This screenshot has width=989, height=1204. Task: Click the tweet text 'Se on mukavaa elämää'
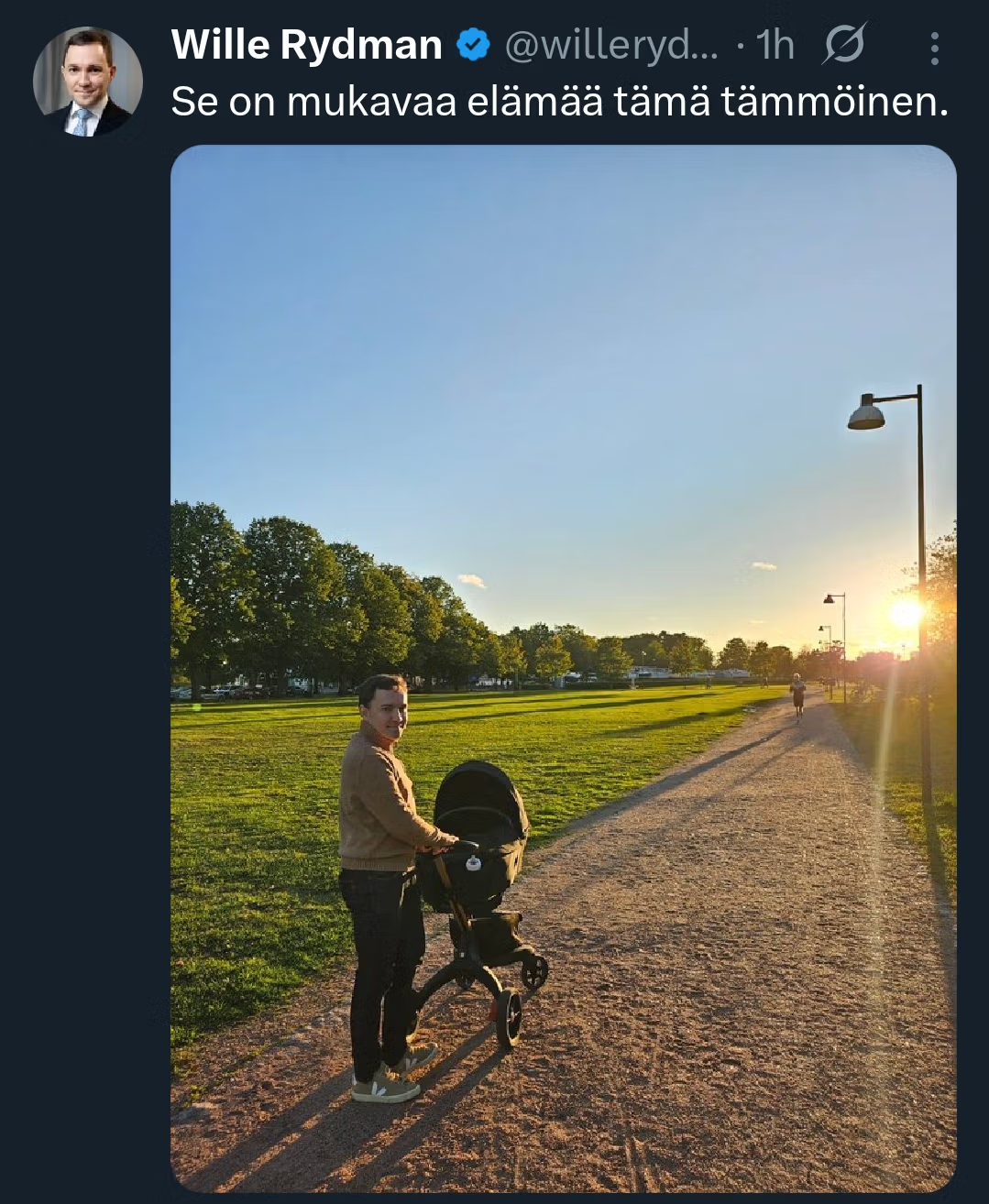pyautogui.click(x=387, y=102)
